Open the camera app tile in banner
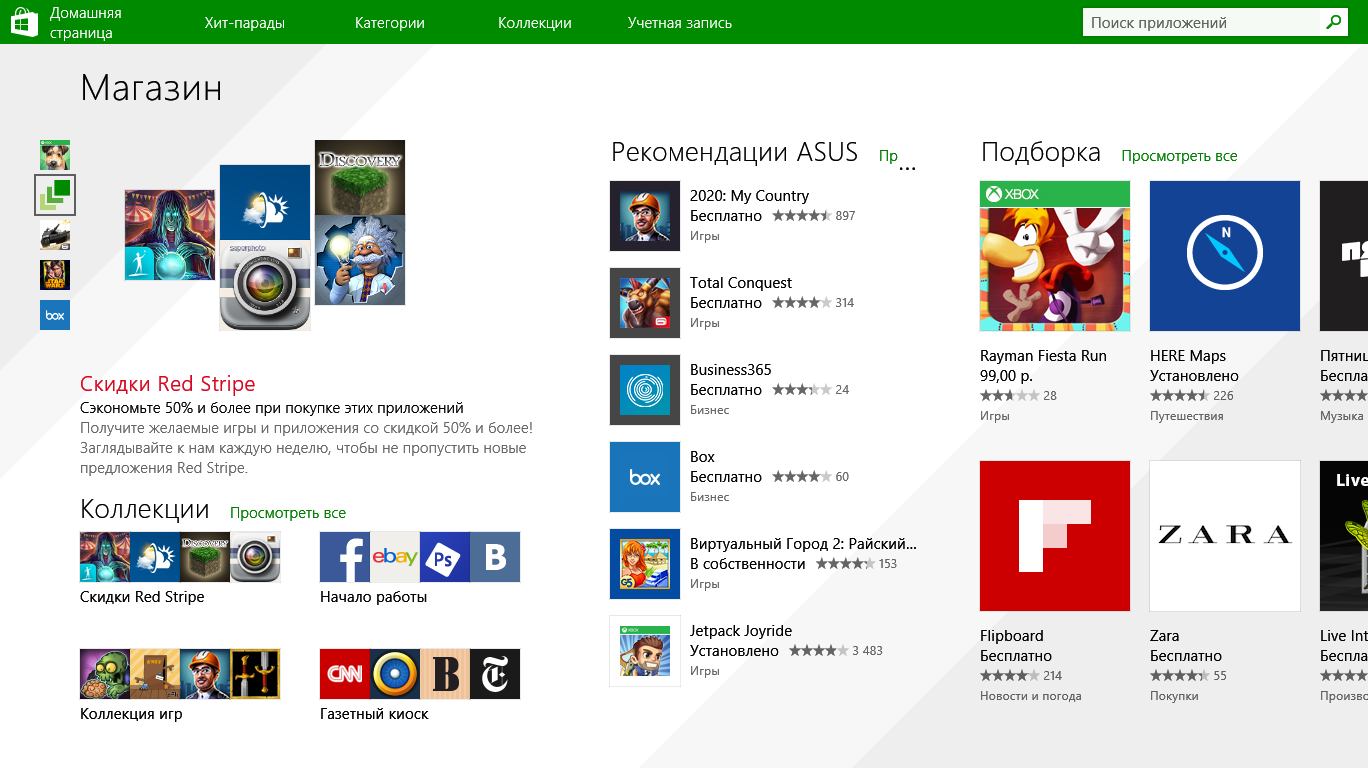The image size is (1368, 768). [x=265, y=285]
